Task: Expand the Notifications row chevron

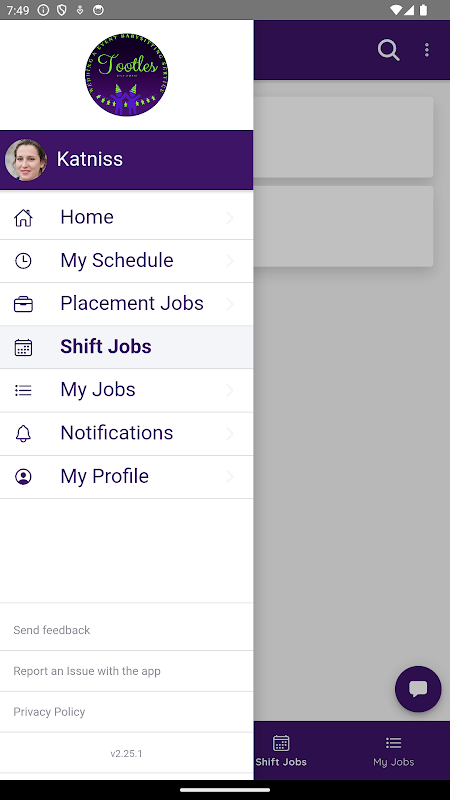Action: [230, 433]
